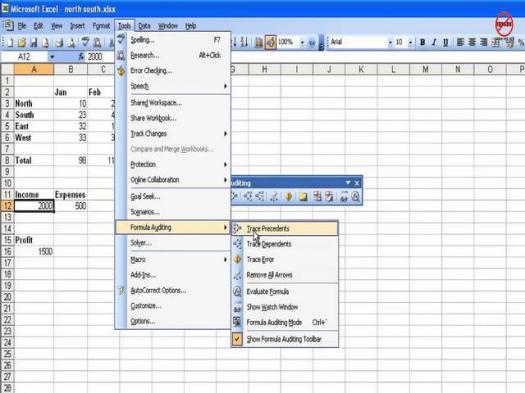Click Evaluate Formula icon in Auditing toolbar

pyautogui.click(x=356, y=196)
